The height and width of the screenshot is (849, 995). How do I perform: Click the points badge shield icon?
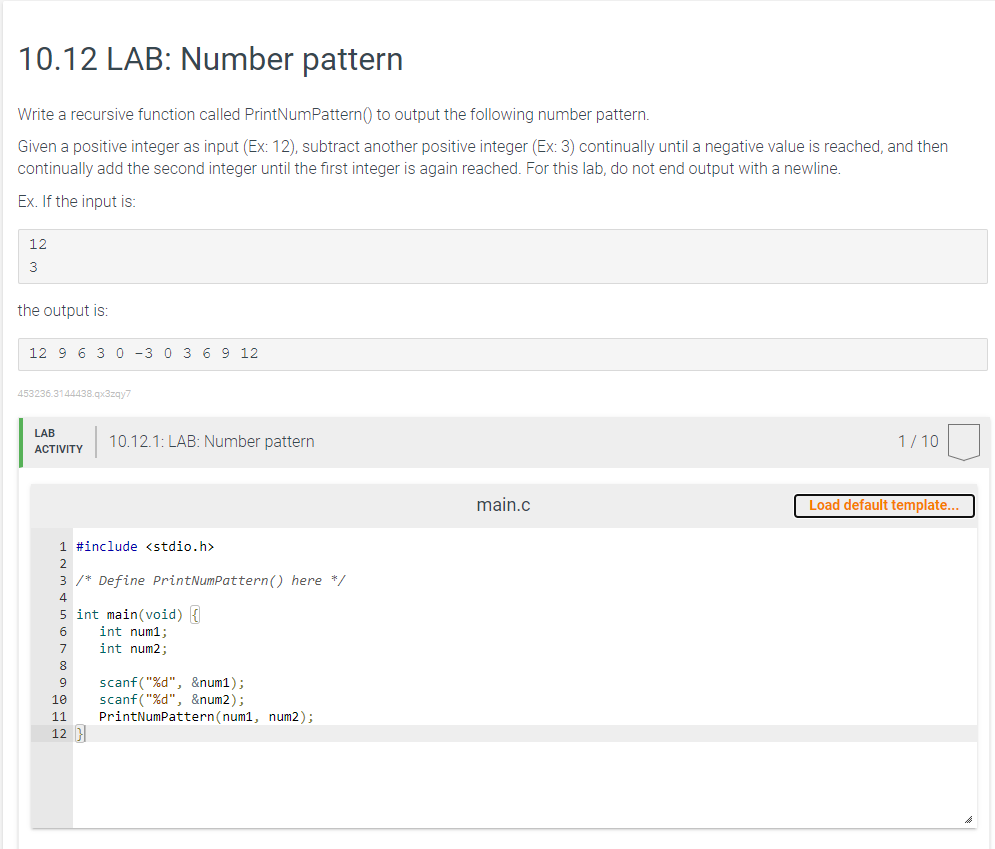point(961,440)
